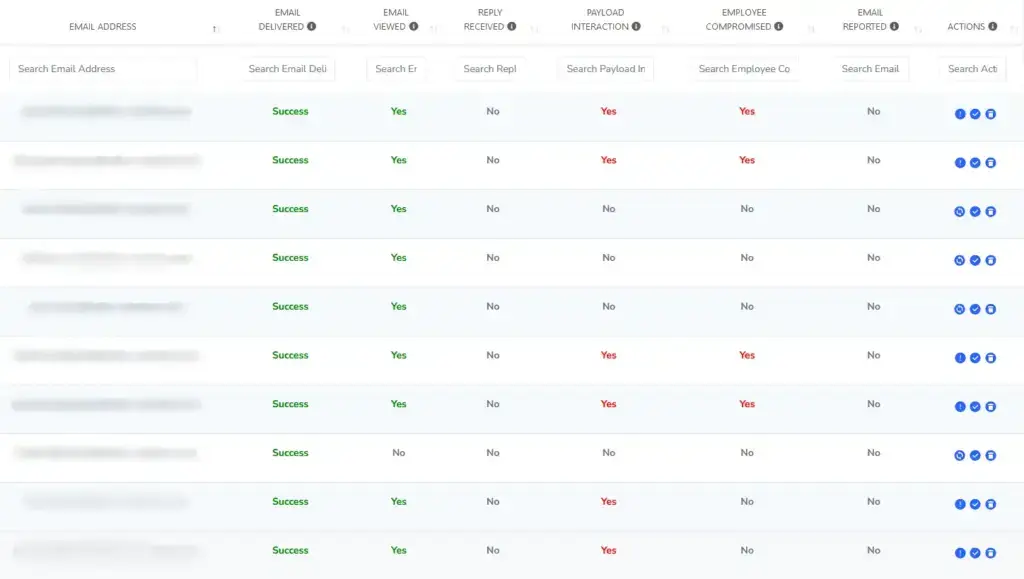Sort by the Payload Interaction column arrows

coord(665,29)
